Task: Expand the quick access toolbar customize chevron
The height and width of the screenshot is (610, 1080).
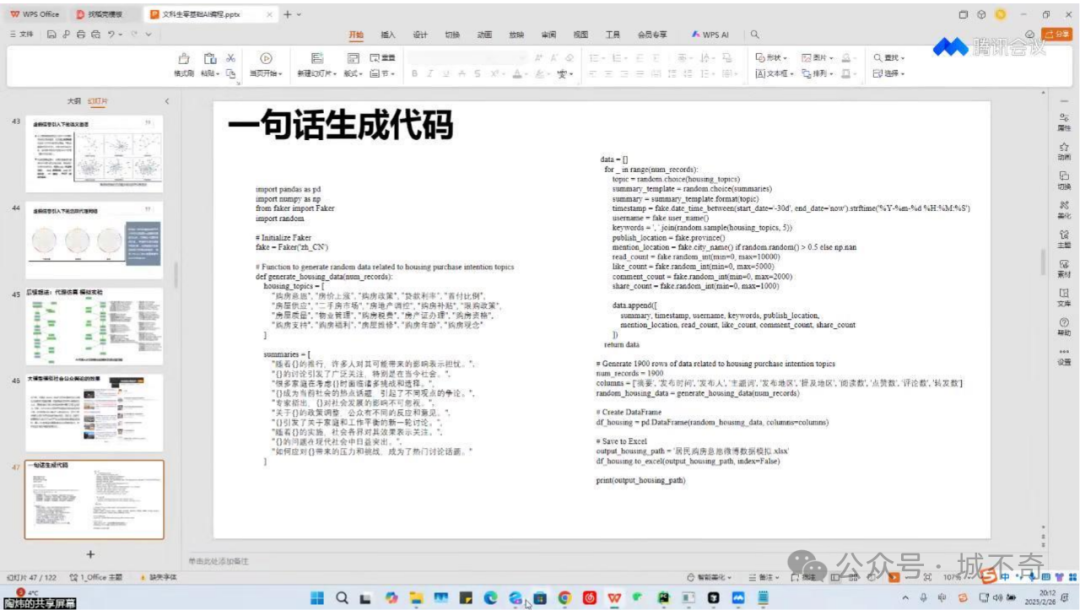Action: coord(148,34)
